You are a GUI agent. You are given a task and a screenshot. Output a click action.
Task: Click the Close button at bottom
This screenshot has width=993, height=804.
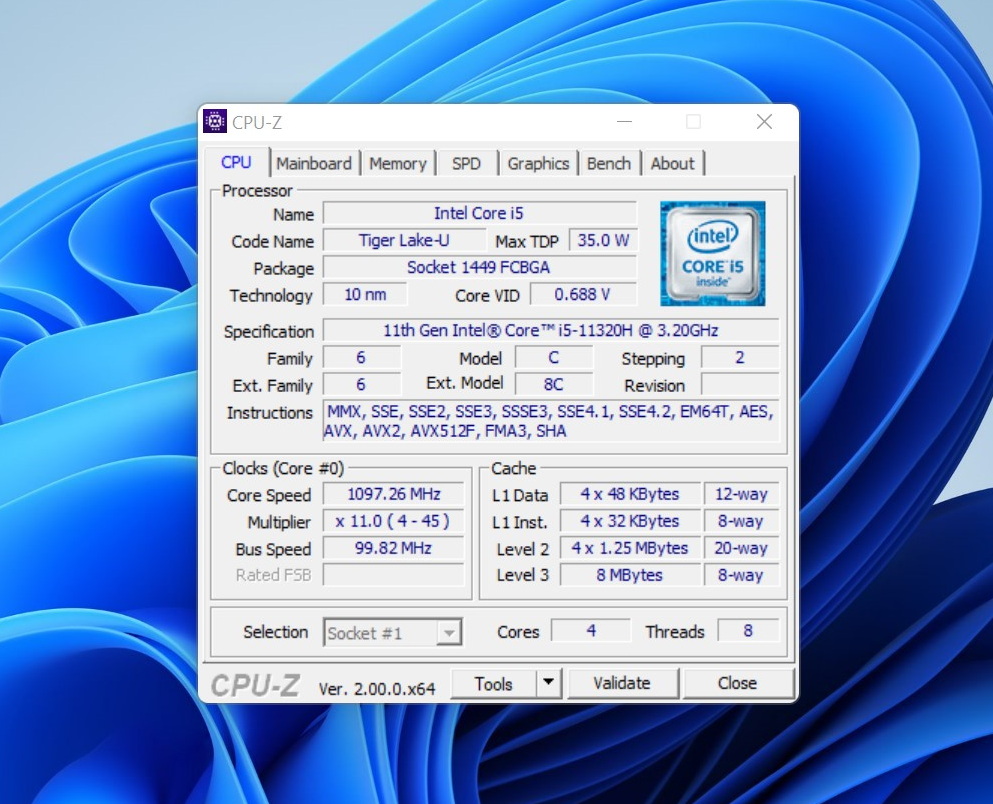click(737, 683)
